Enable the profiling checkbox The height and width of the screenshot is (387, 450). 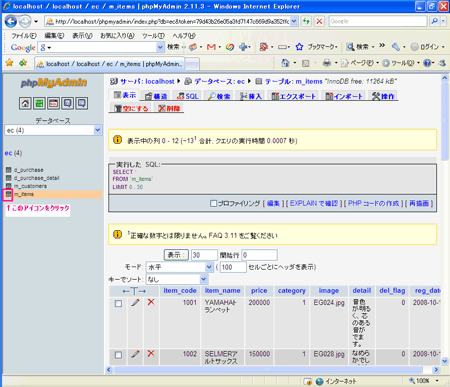coord(213,203)
